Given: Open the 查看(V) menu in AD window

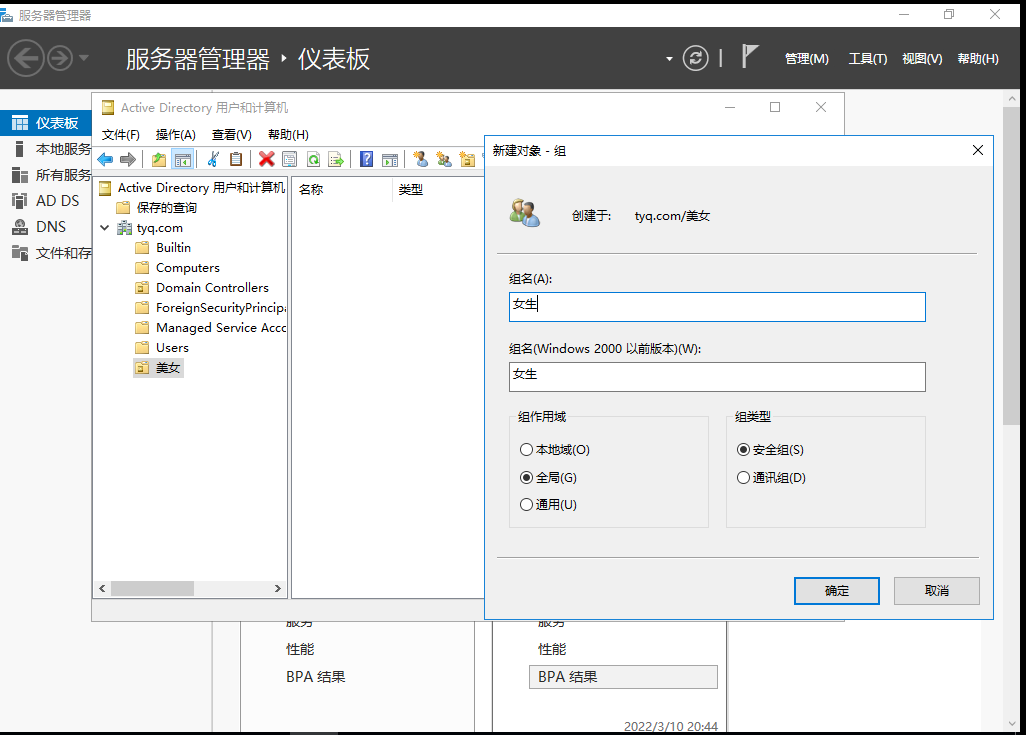Looking at the screenshot, I should 232,135.
